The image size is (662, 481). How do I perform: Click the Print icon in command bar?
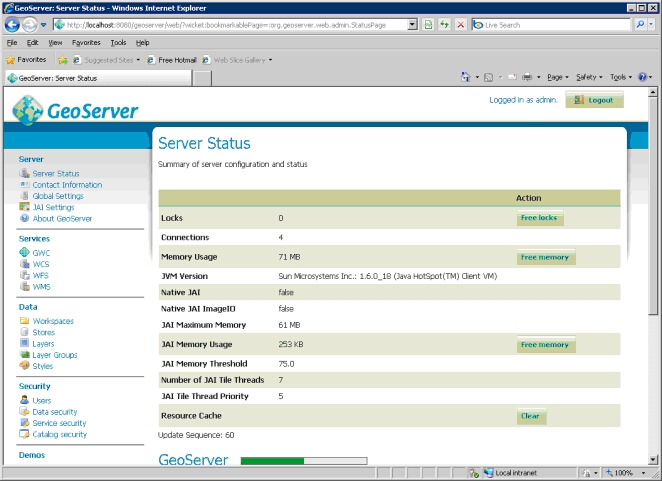(x=527, y=77)
